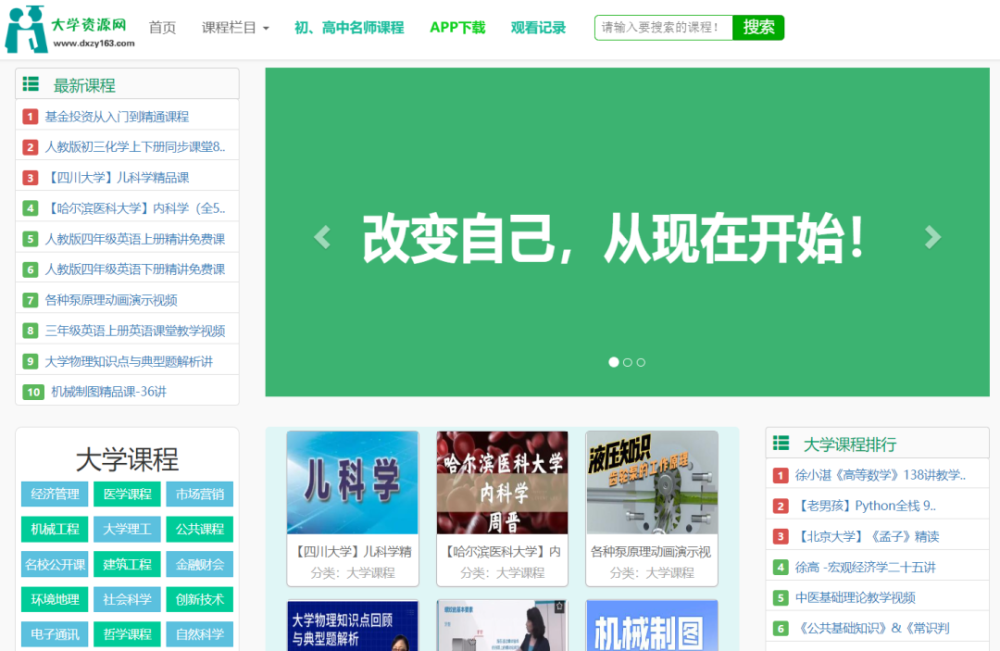Image resolution: width=1000 pixels, height=651 pixels.
Task: Select the 机械工程 category button
Action: [55, 529]
